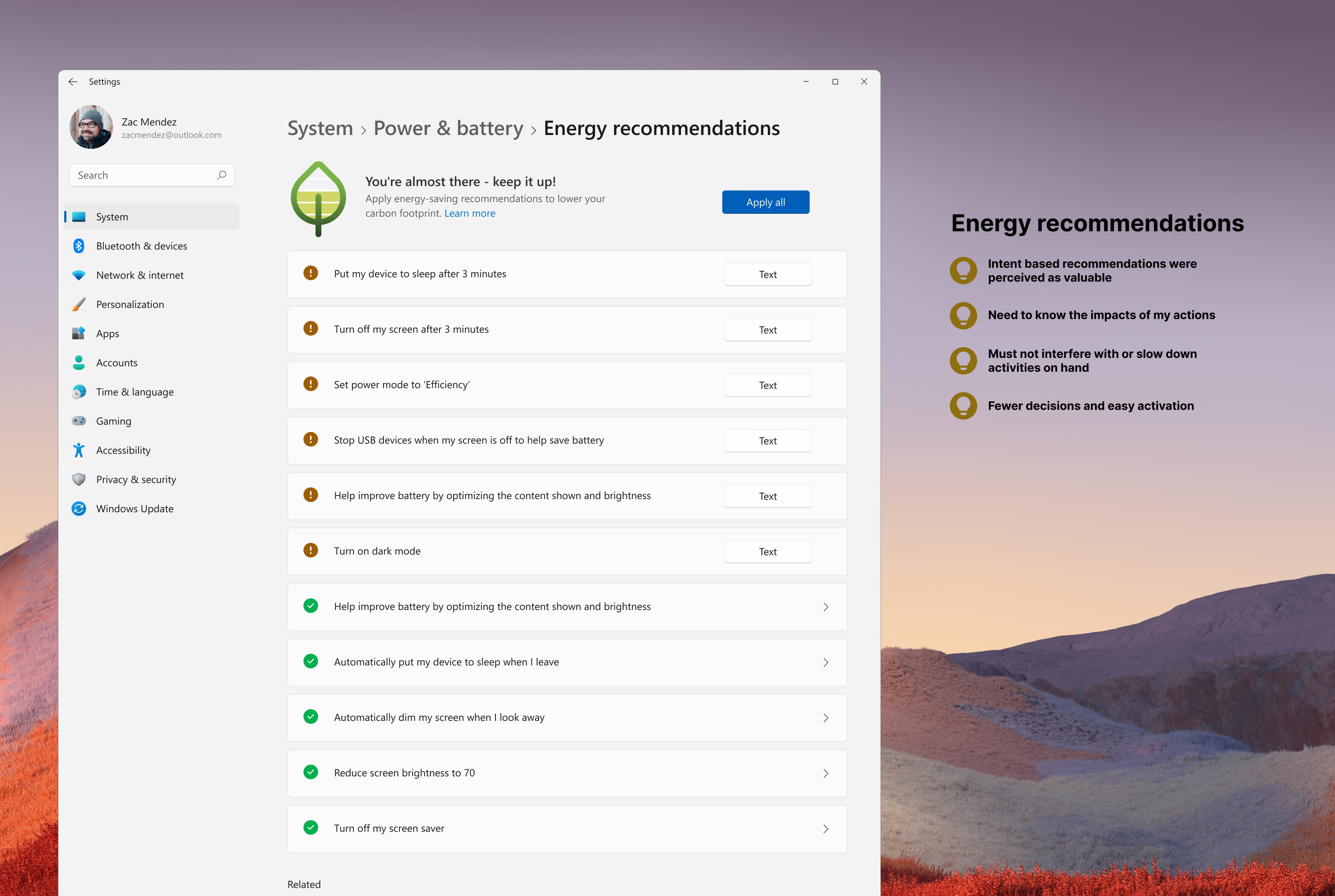Screen dimensions: 1335x896
Task: Go to Power & battery in breadcrumb
Action: 448,128
